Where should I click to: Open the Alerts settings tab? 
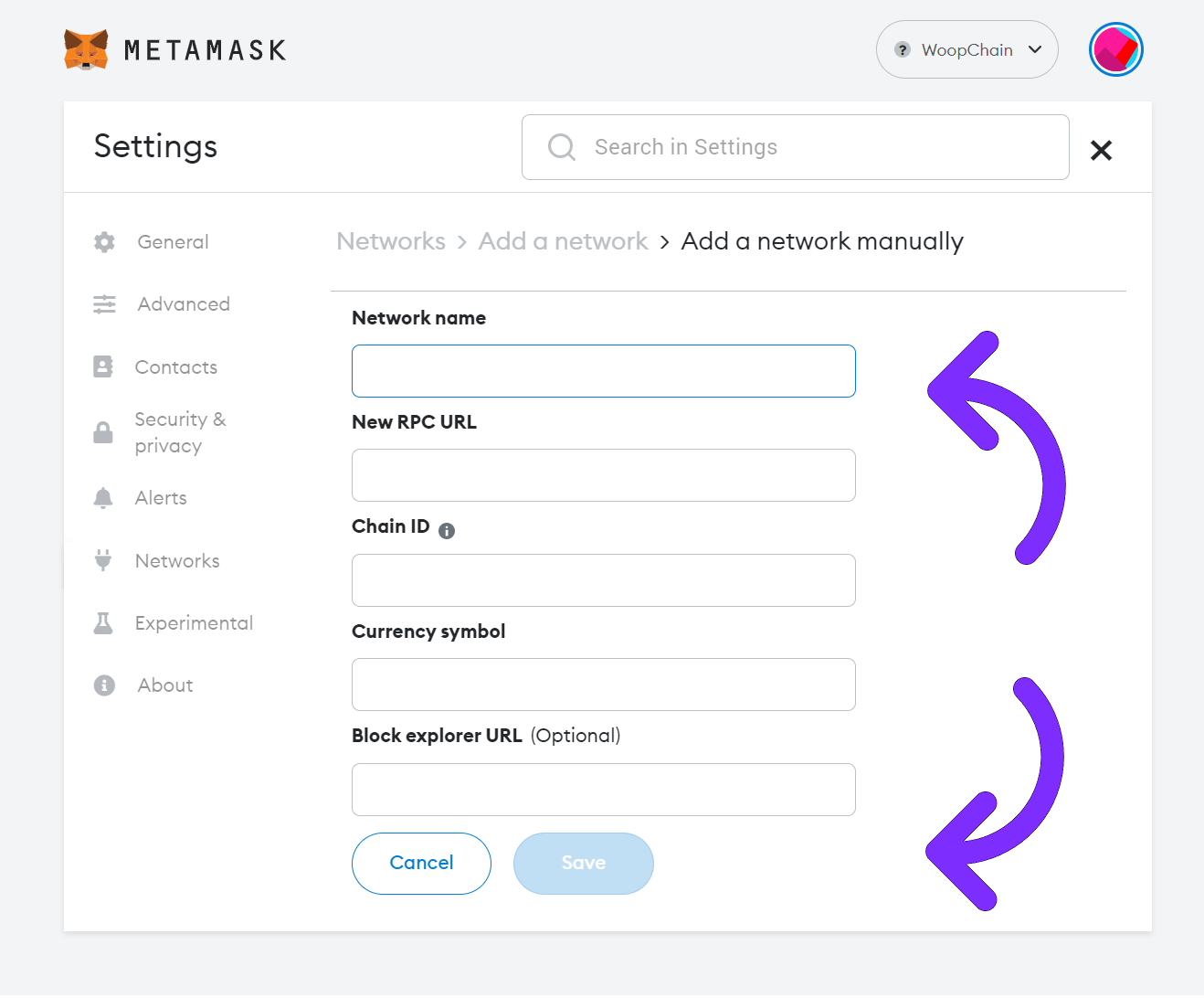pyautogui.click(x=161, y=498)
